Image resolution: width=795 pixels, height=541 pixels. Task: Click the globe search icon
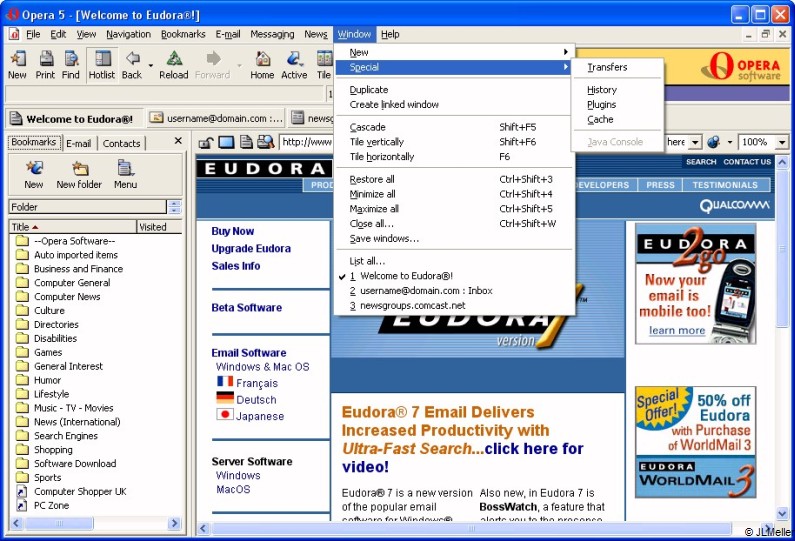click(x=714, y=142)
